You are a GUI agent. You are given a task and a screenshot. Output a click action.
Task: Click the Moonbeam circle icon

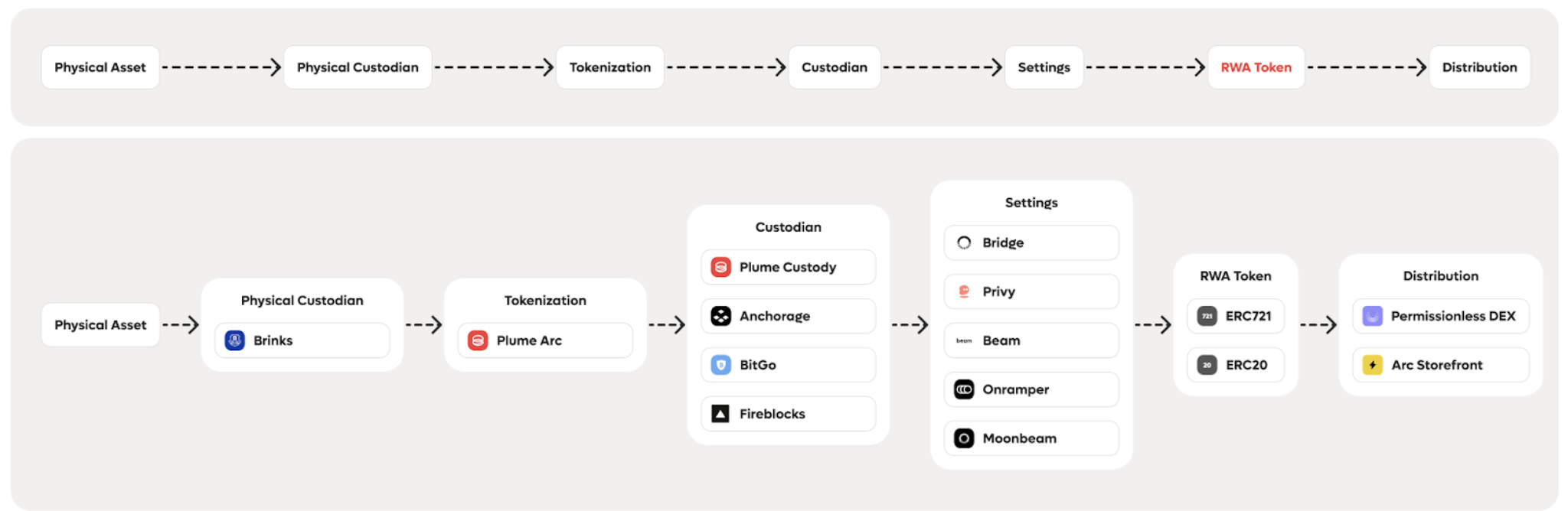[964, 438]
